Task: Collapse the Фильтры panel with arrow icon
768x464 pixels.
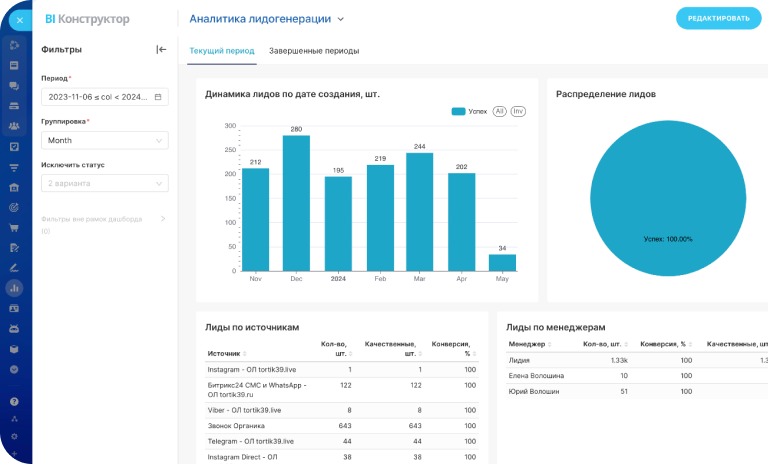Action: coord(161,49)
